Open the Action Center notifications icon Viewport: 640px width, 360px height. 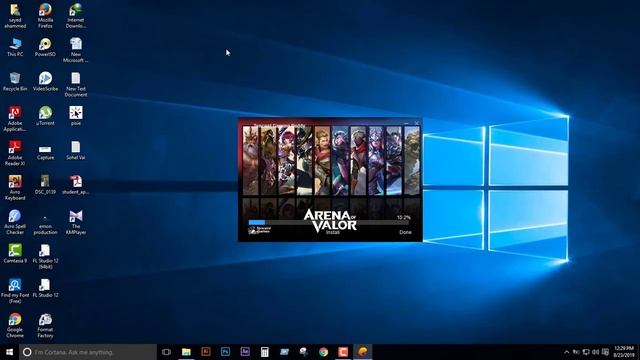(x=605, y=352)
